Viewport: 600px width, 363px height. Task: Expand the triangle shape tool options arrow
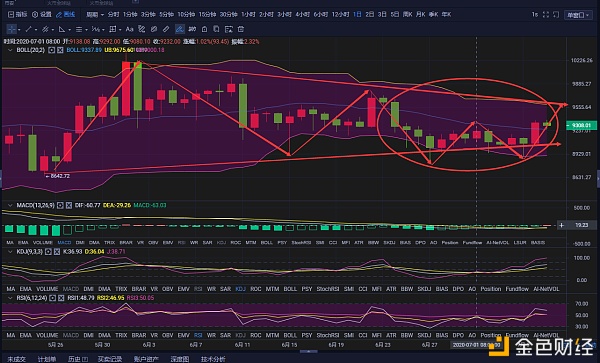click(69, 29)
